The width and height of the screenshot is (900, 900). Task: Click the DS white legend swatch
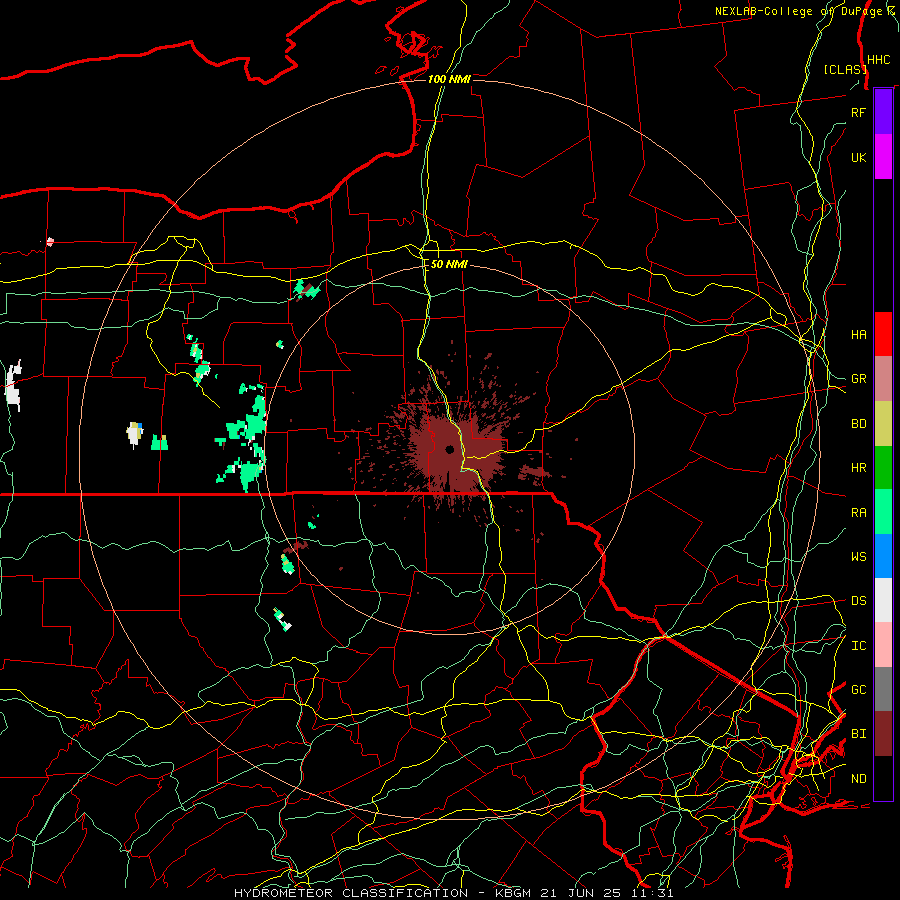[x=883, y=600]
